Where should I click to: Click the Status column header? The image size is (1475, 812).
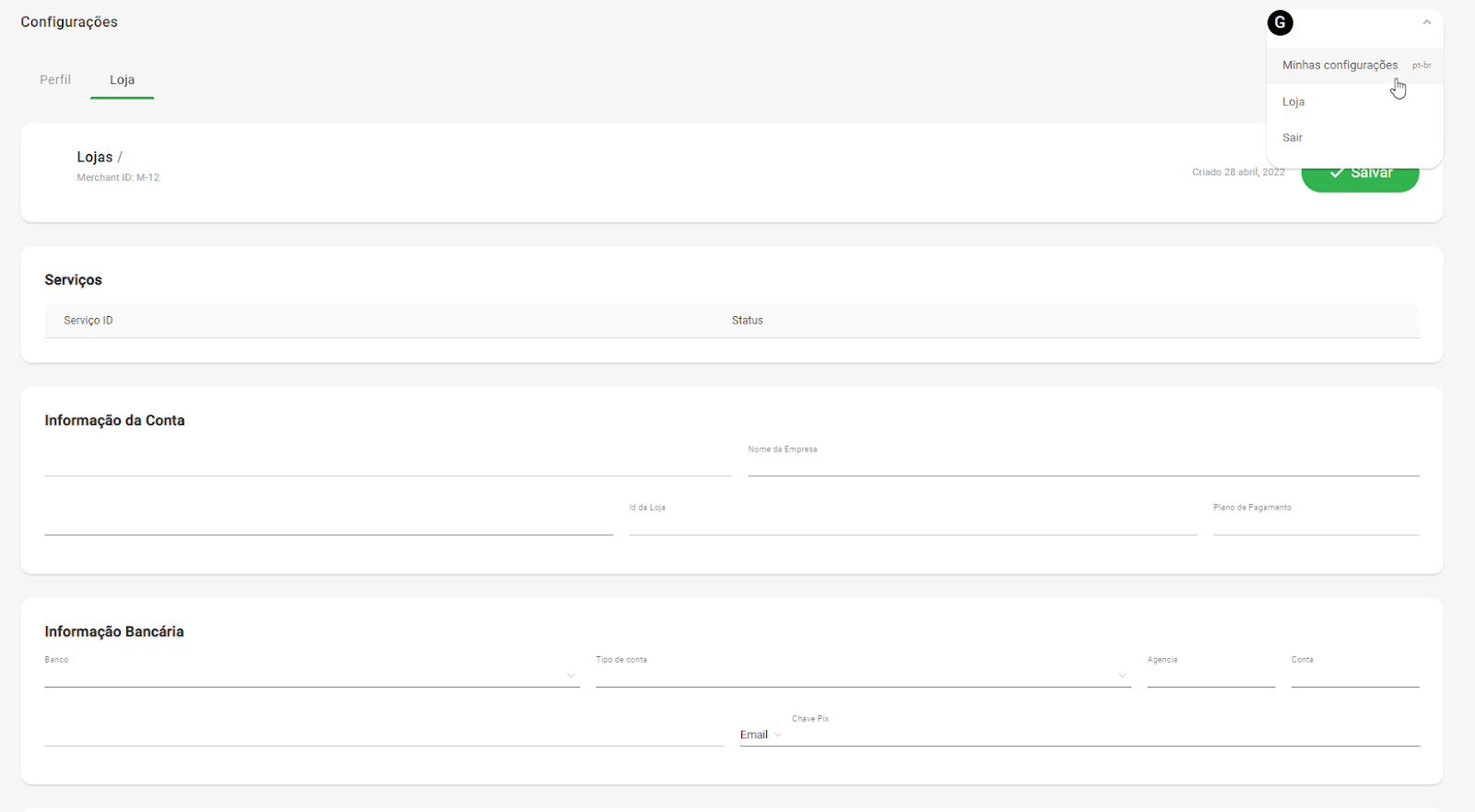tap(748, 321)
